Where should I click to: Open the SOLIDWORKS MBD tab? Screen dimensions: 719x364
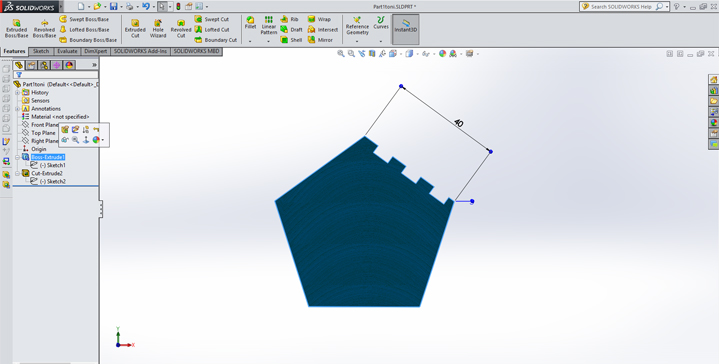pos(196,51)
